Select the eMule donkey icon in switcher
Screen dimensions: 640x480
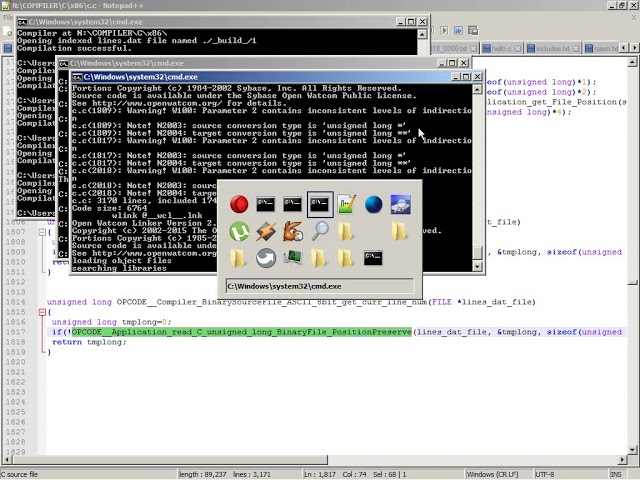(x=293, y=231)
